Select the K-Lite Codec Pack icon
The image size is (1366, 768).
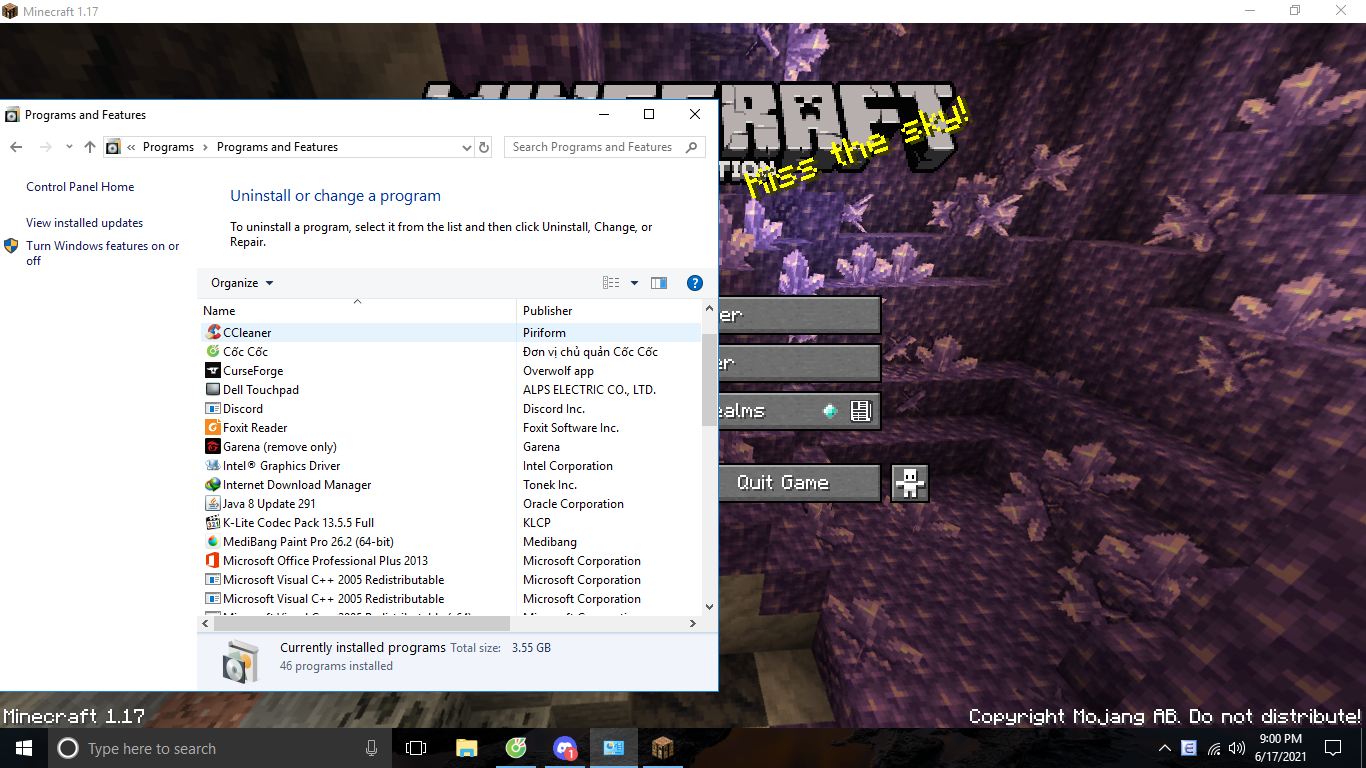213,522
